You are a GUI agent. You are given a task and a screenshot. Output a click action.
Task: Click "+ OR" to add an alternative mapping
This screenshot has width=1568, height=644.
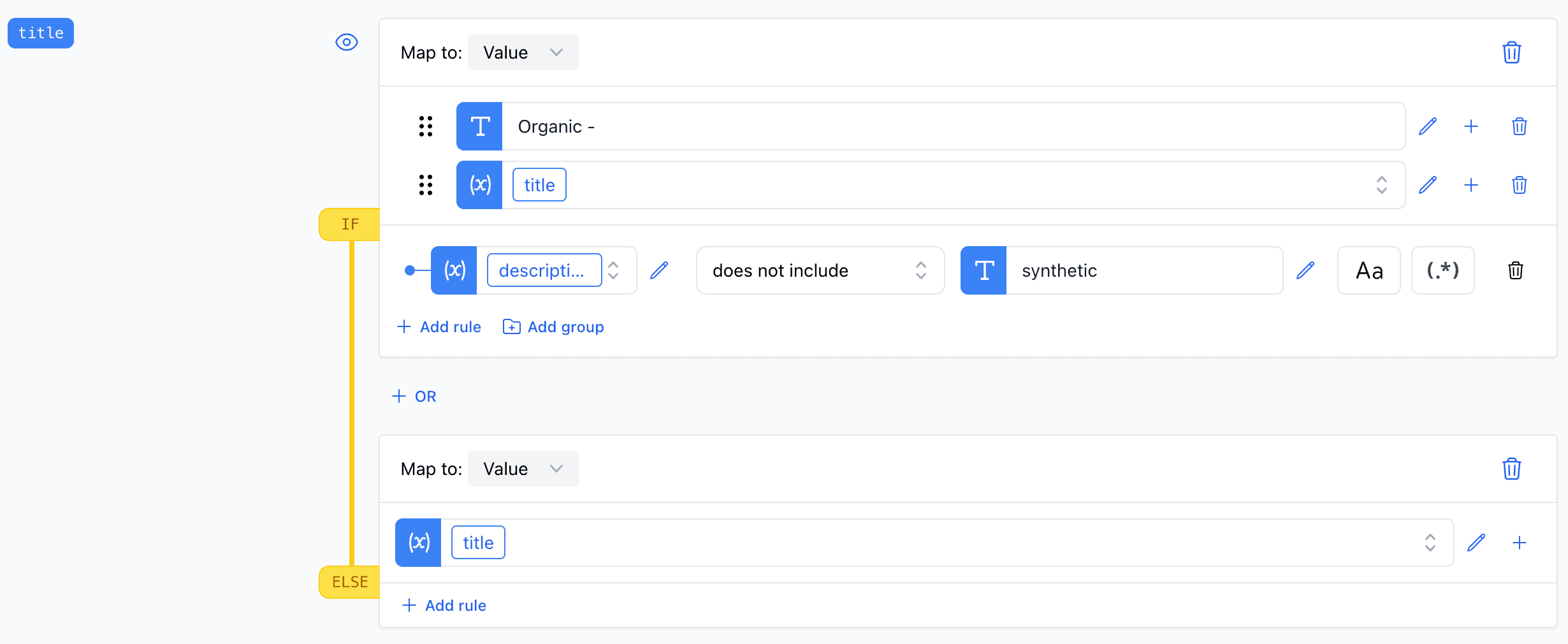414,396
